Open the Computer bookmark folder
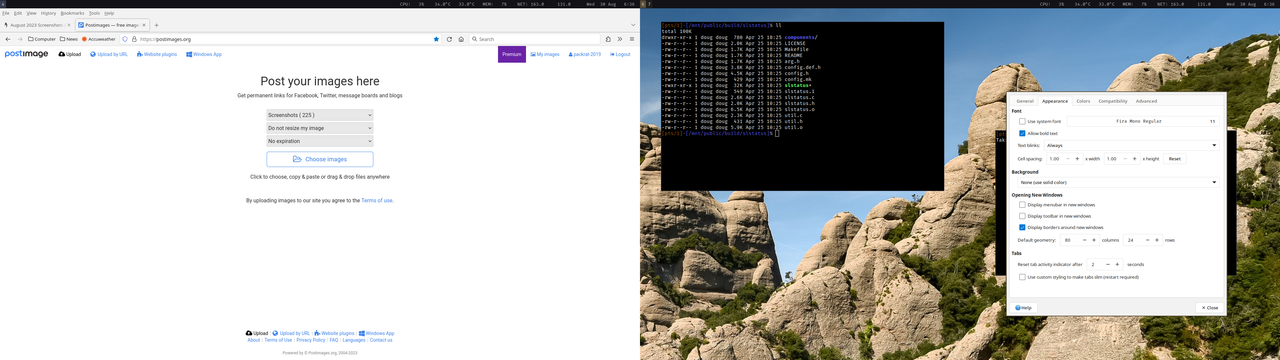The image size is (1280, 360). [x=41, y=39]
